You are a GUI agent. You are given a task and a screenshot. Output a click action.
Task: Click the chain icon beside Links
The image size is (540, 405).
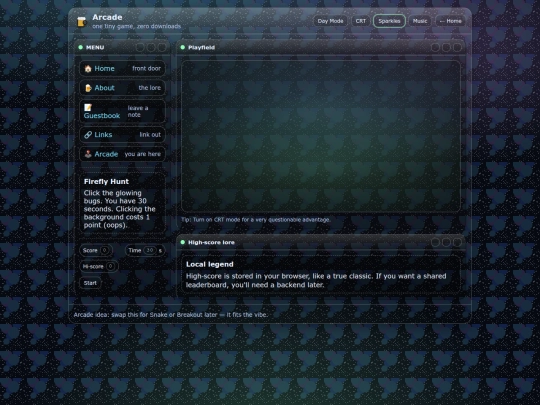pyautogui.click(x=88, y=135)
